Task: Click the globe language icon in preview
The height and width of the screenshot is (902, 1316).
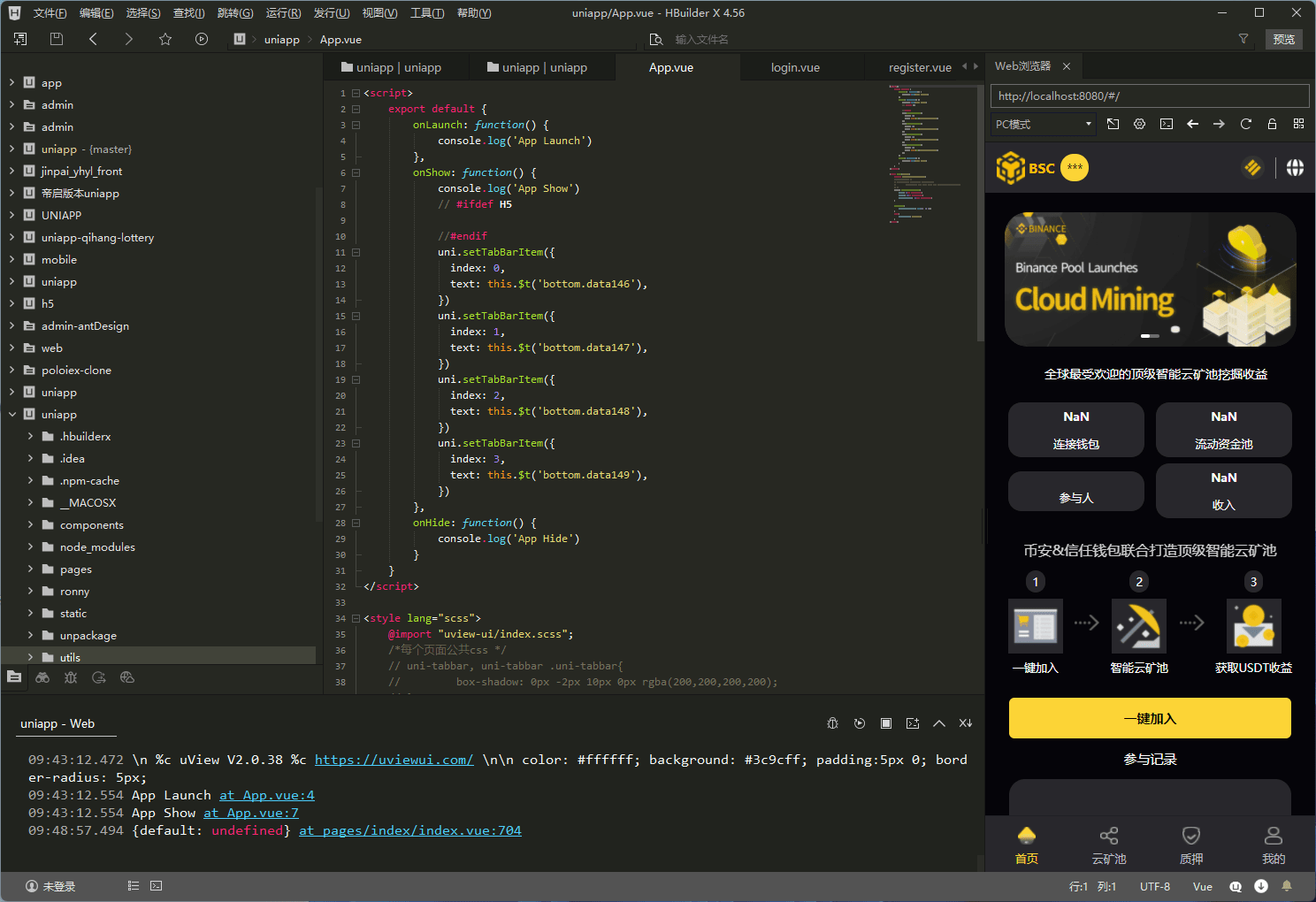Action: click(x=1295, y=168)
